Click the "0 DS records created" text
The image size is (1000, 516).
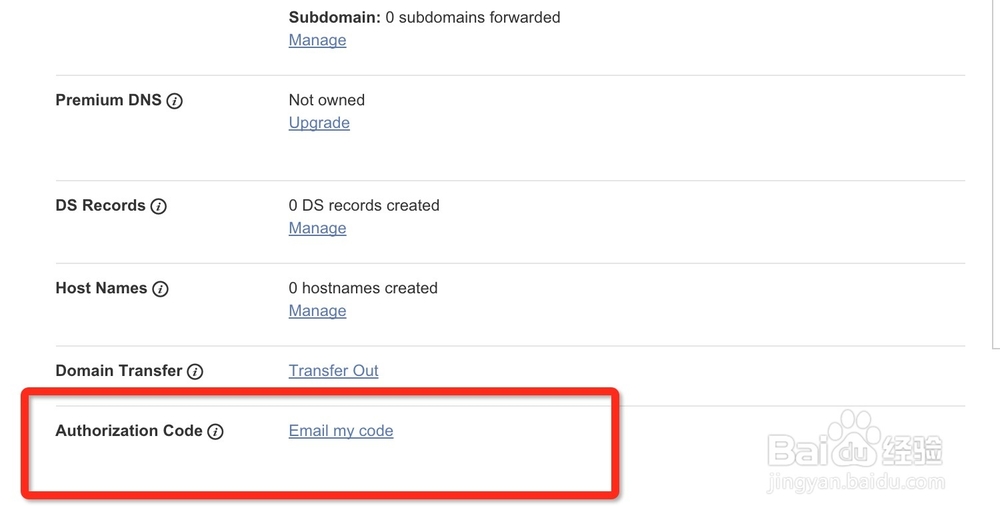point(364,205)
